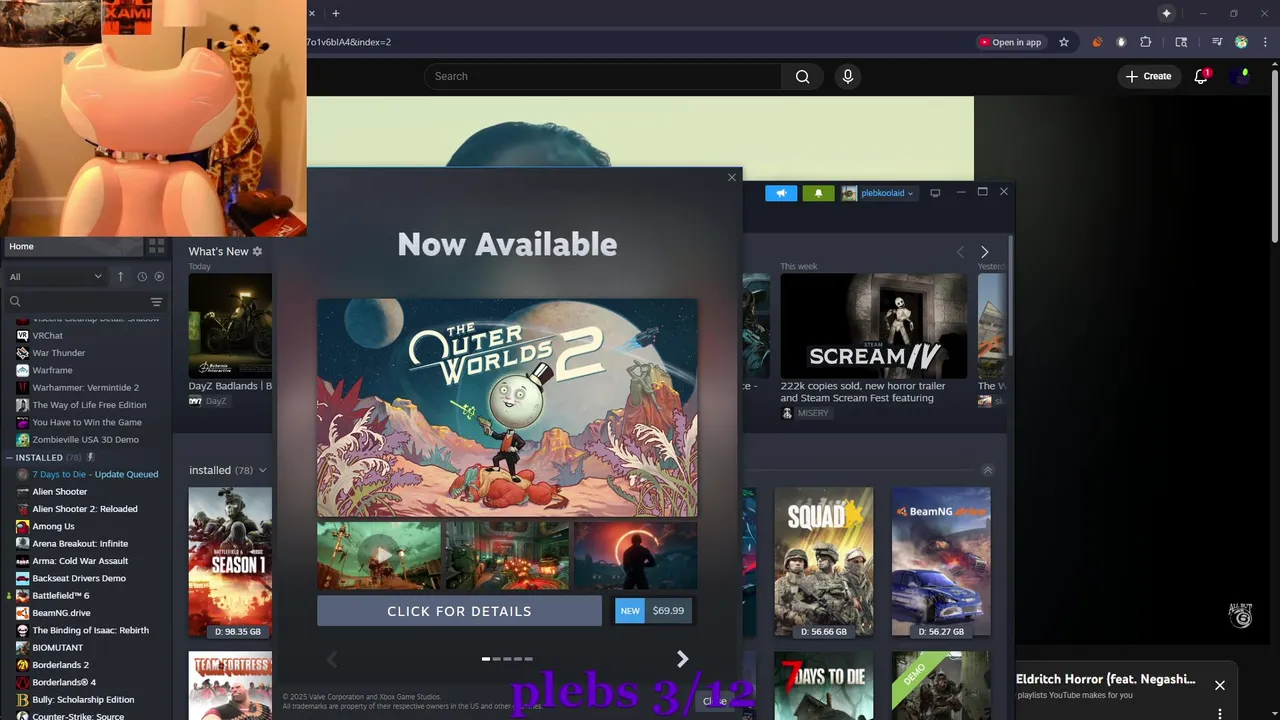
Task: Click the Steam library content scrollbar
Action: pyautogui.click(x=1010, y=295)
